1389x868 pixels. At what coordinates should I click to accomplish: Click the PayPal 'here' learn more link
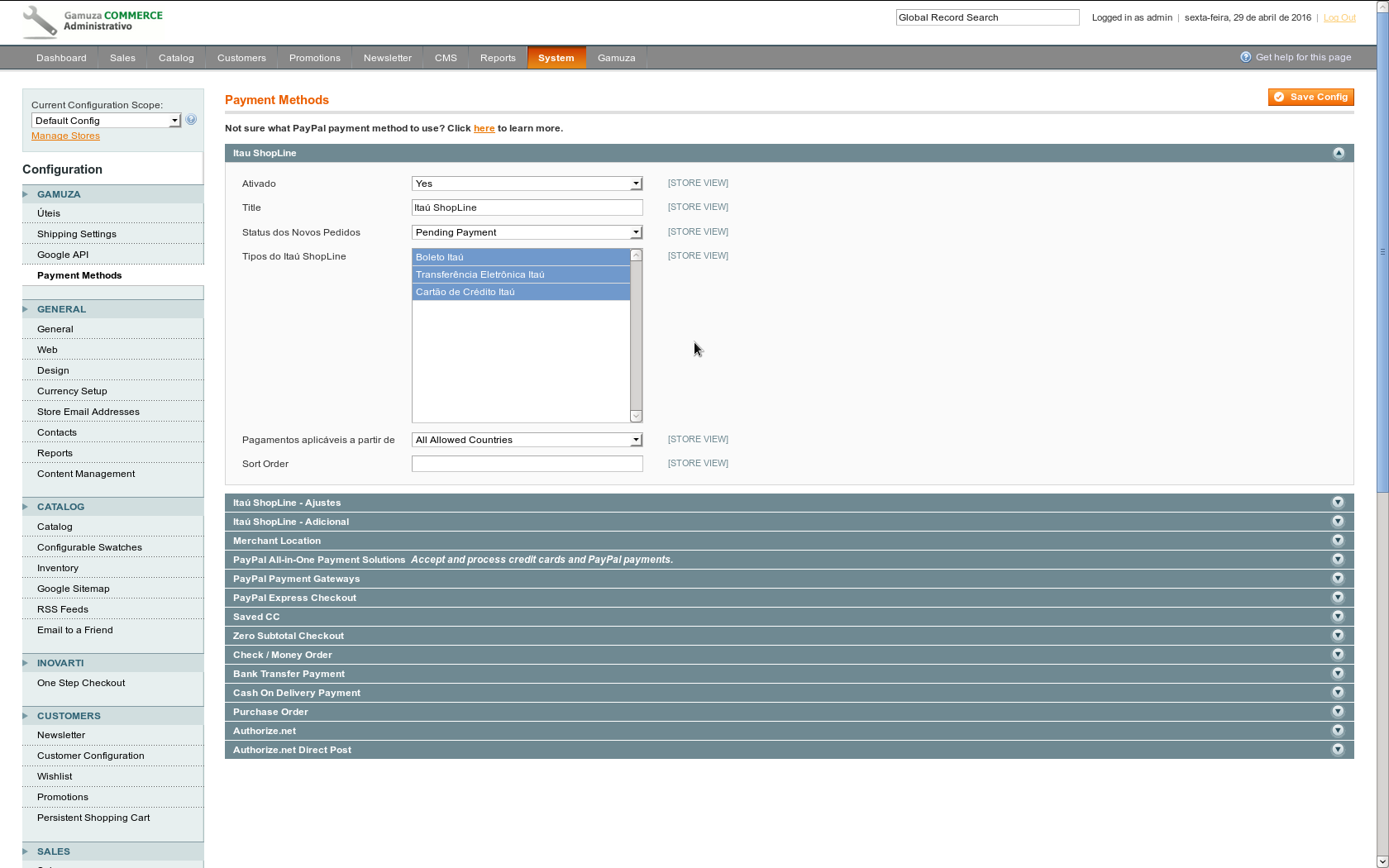(484, 128)
